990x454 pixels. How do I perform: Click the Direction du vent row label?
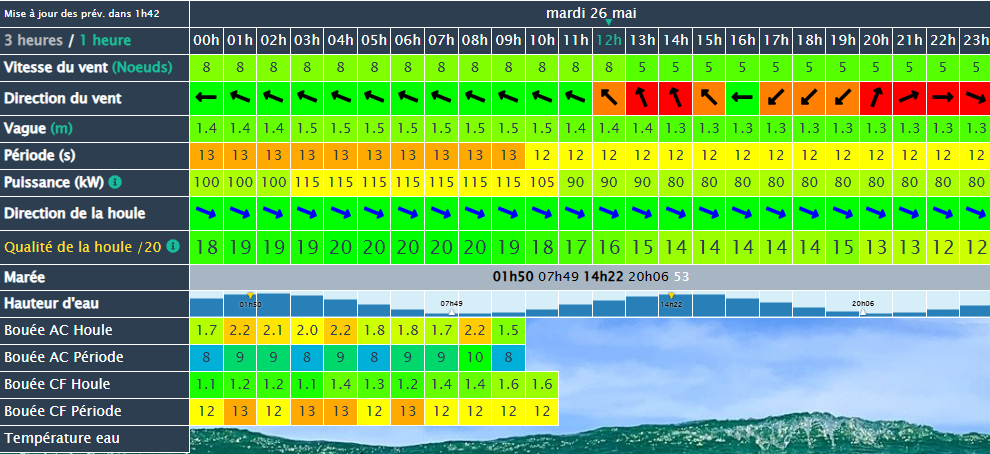click(x=63, y=99)
